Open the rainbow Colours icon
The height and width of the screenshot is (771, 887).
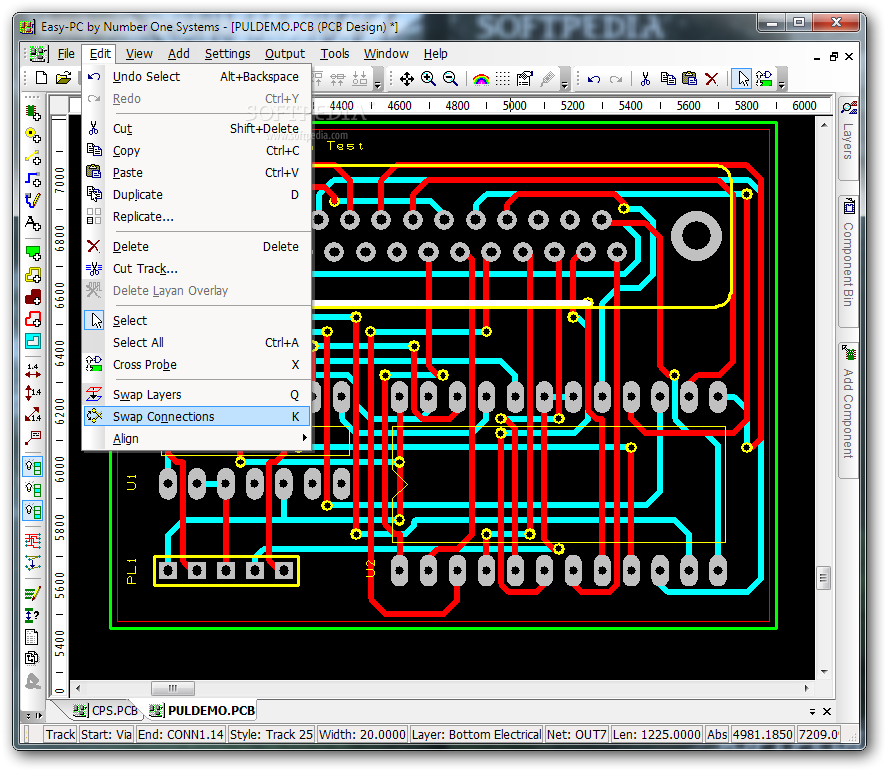[x=481, y=79]
